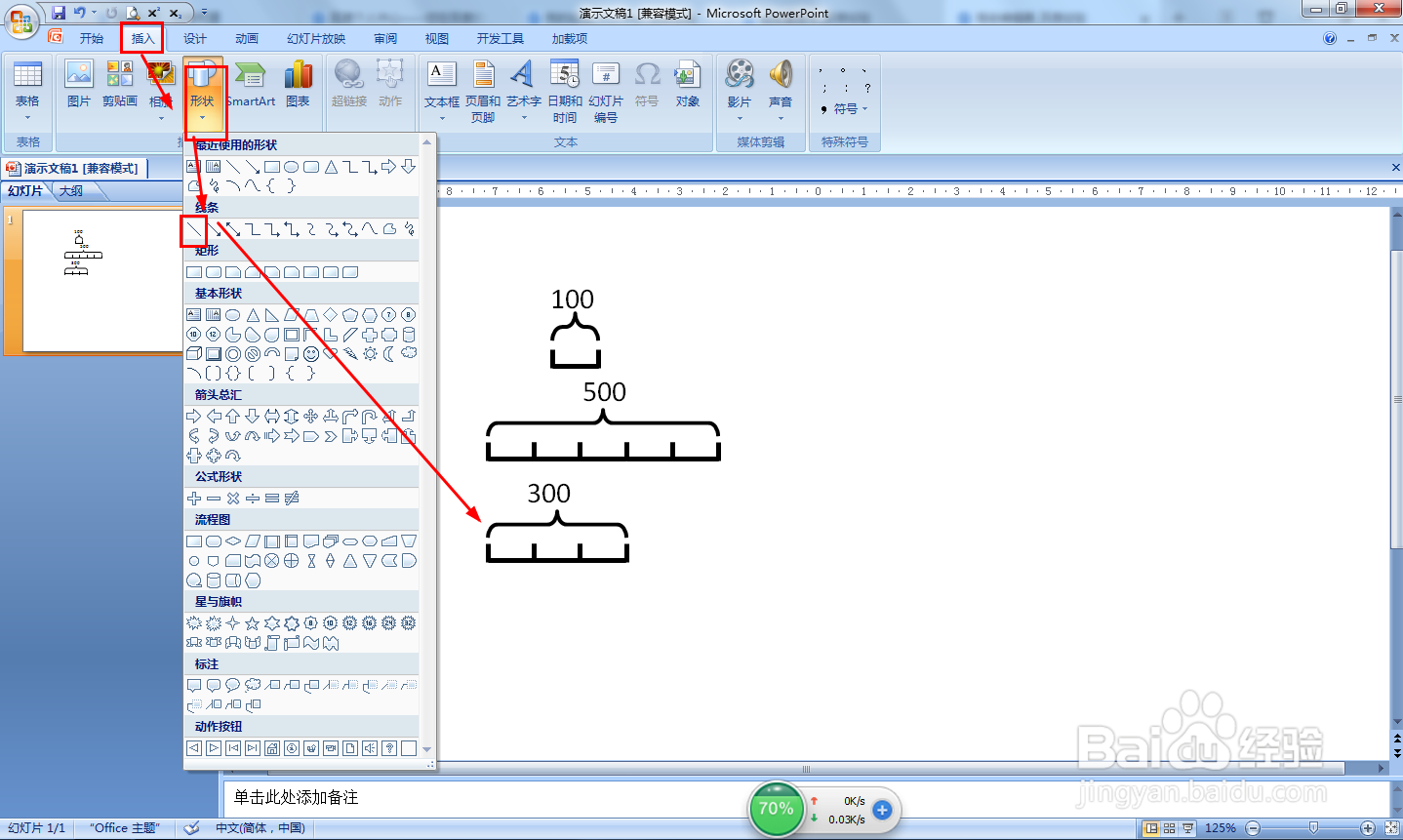The image size is (1403, 840).
Task: Insert a picture with the 图片 button
Action: [x=79, y=85]
